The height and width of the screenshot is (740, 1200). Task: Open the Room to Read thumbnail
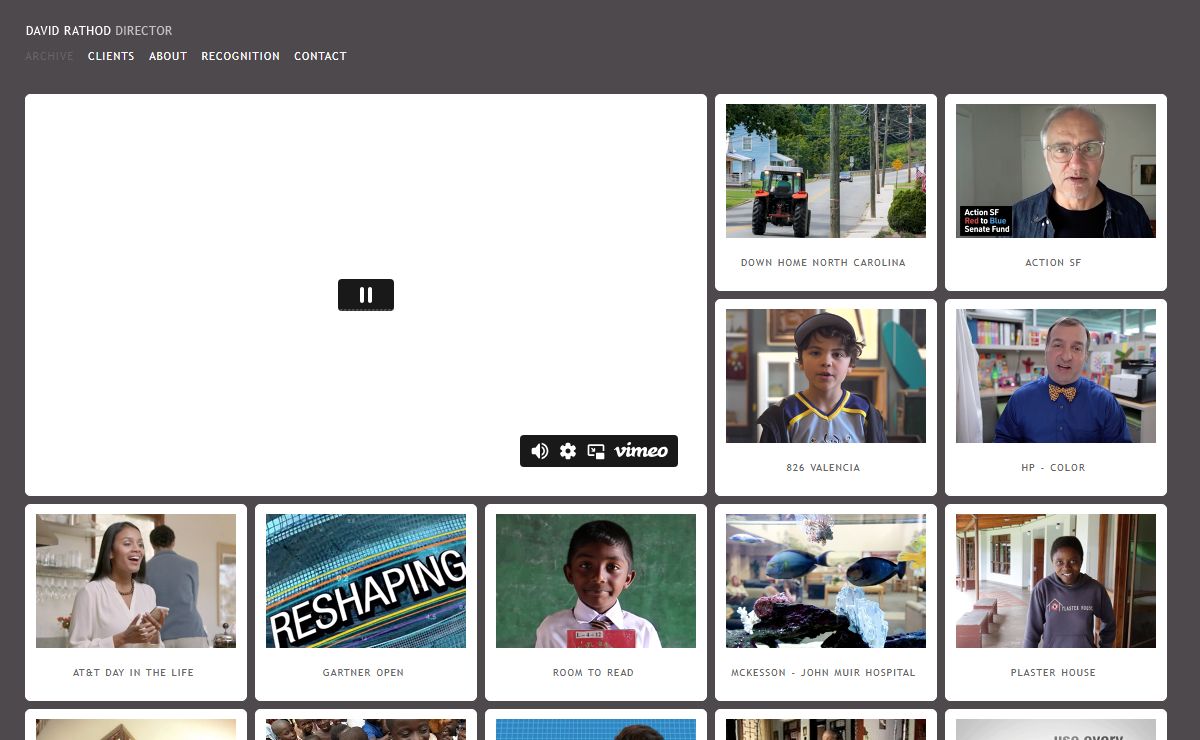(x=596, y=581)
